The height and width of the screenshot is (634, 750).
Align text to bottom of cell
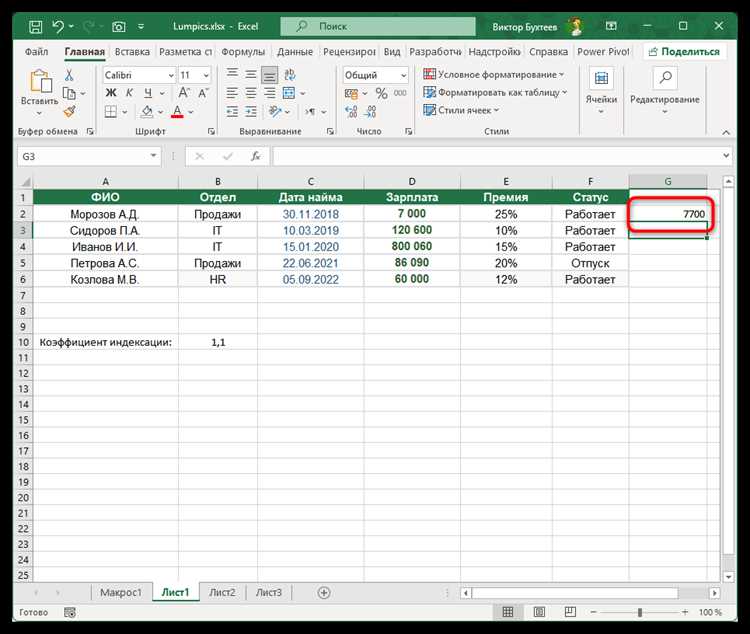point(269,75)
